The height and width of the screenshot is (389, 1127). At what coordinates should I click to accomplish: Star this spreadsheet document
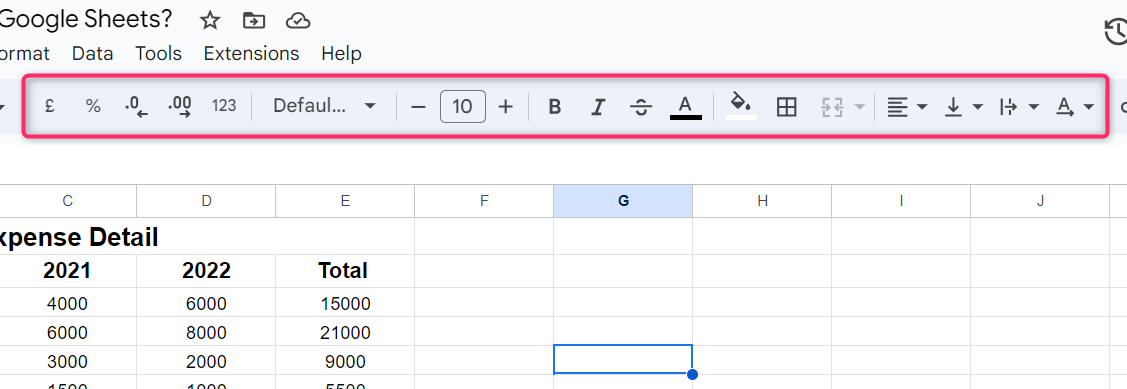210,21
